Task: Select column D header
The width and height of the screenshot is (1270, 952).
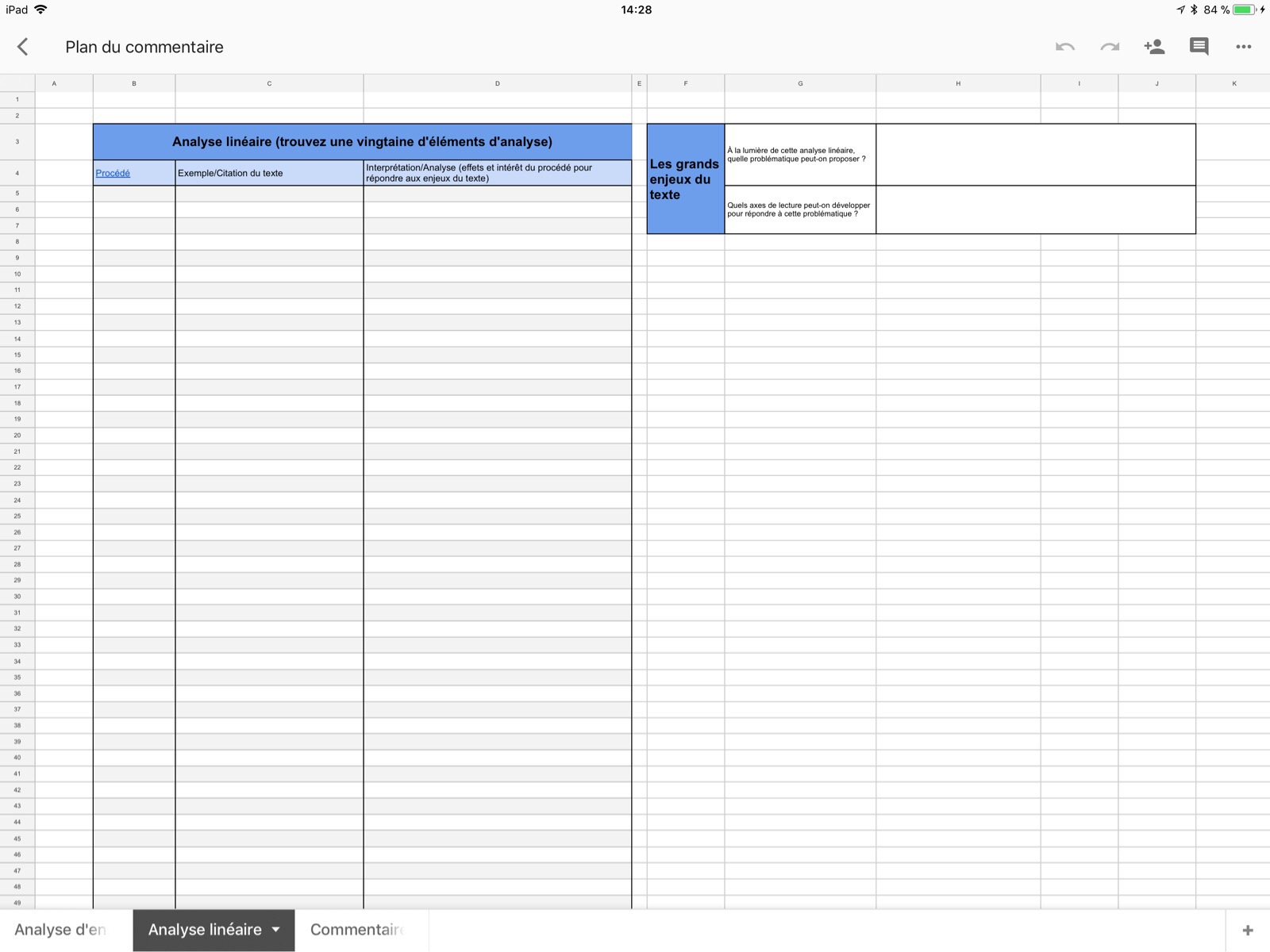Action: pyautogui.click(x=498, y=83)
